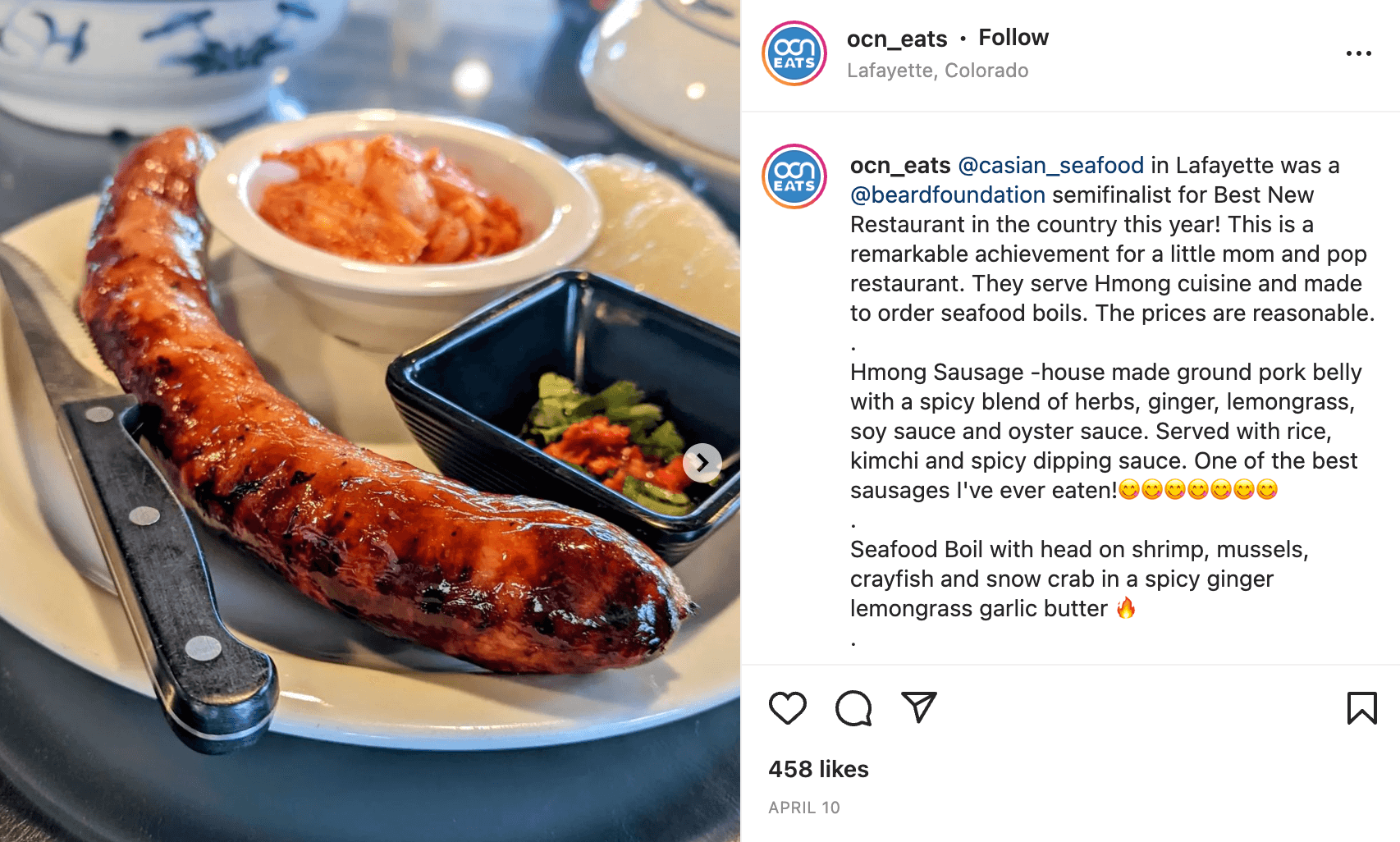Like the post with the heart icon

pos(787,708)
